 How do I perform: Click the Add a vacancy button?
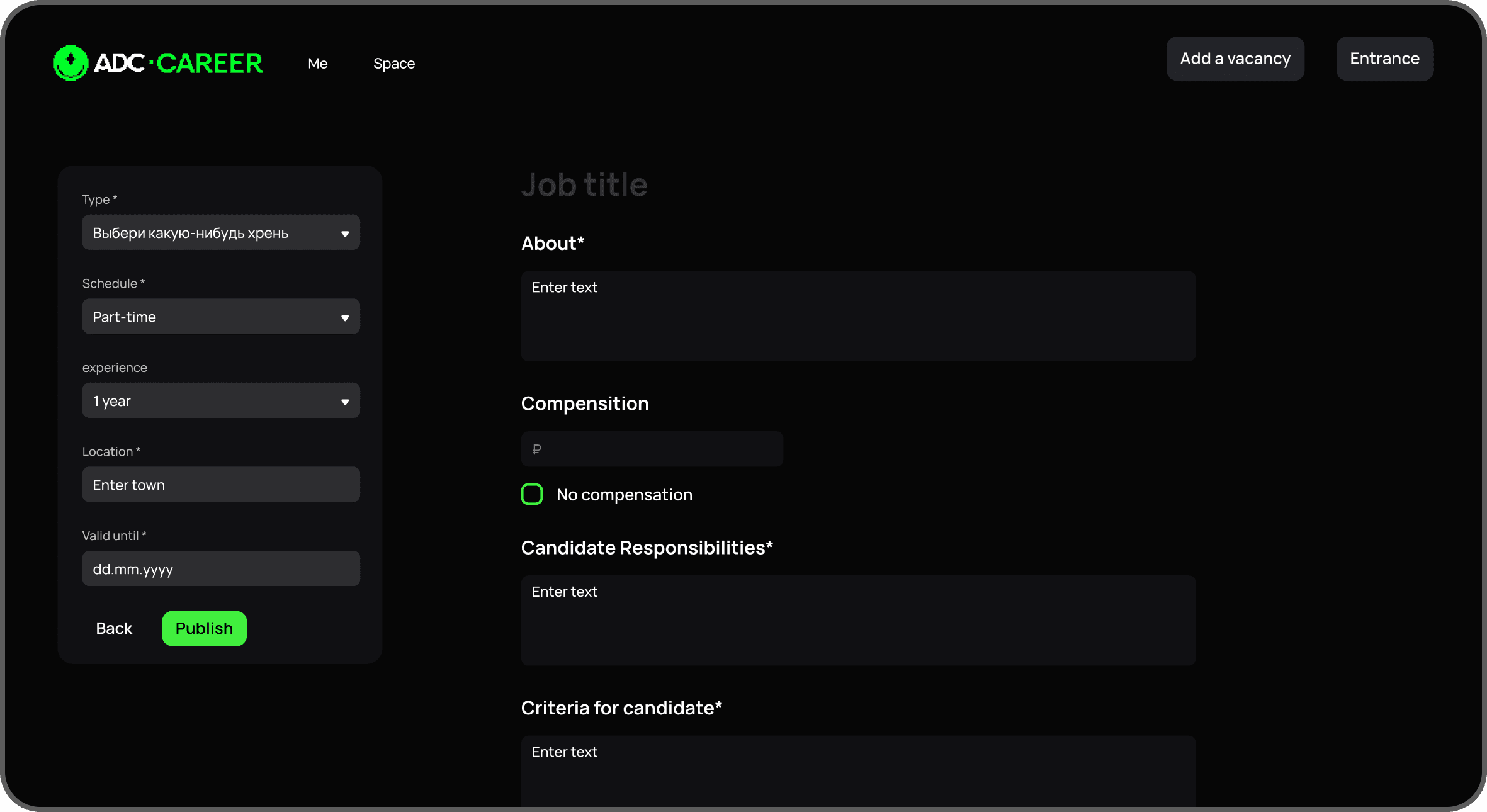pyautogui.click(x=1235, y=59)
